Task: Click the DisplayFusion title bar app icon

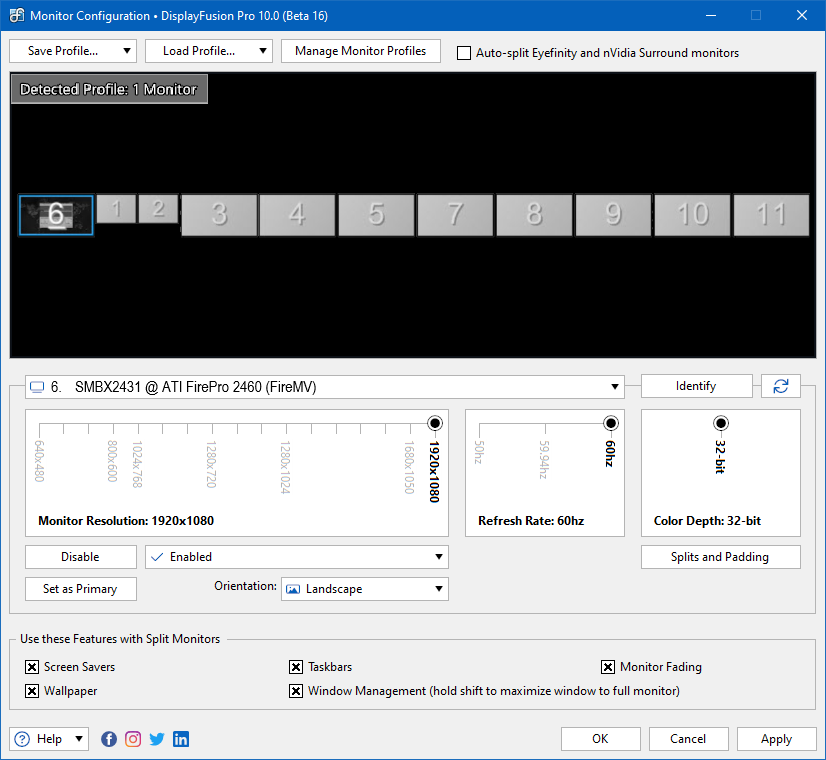Action: pyautogui.click(x=16, y=15)
